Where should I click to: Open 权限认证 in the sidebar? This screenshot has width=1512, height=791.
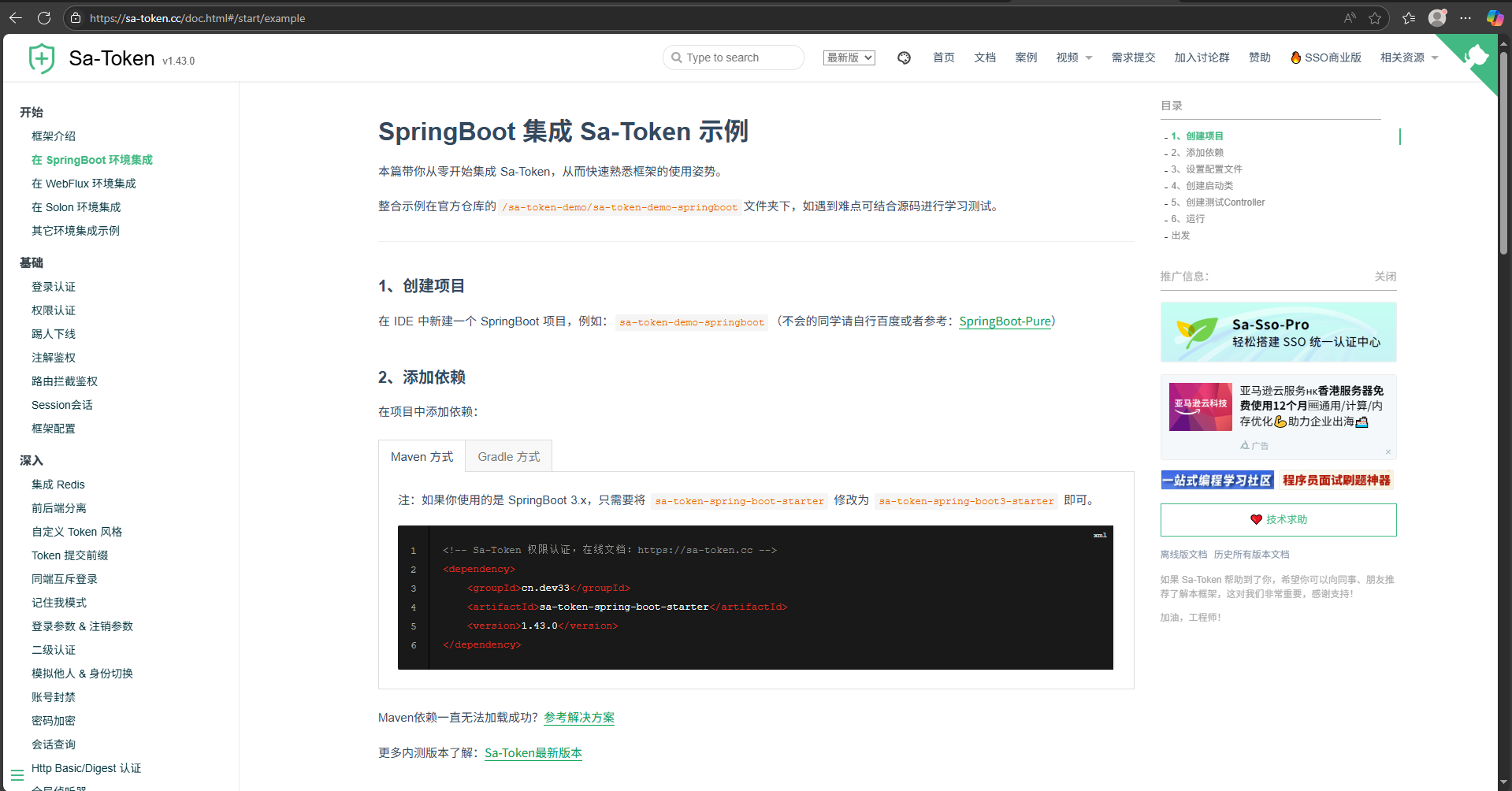point(54,310)
